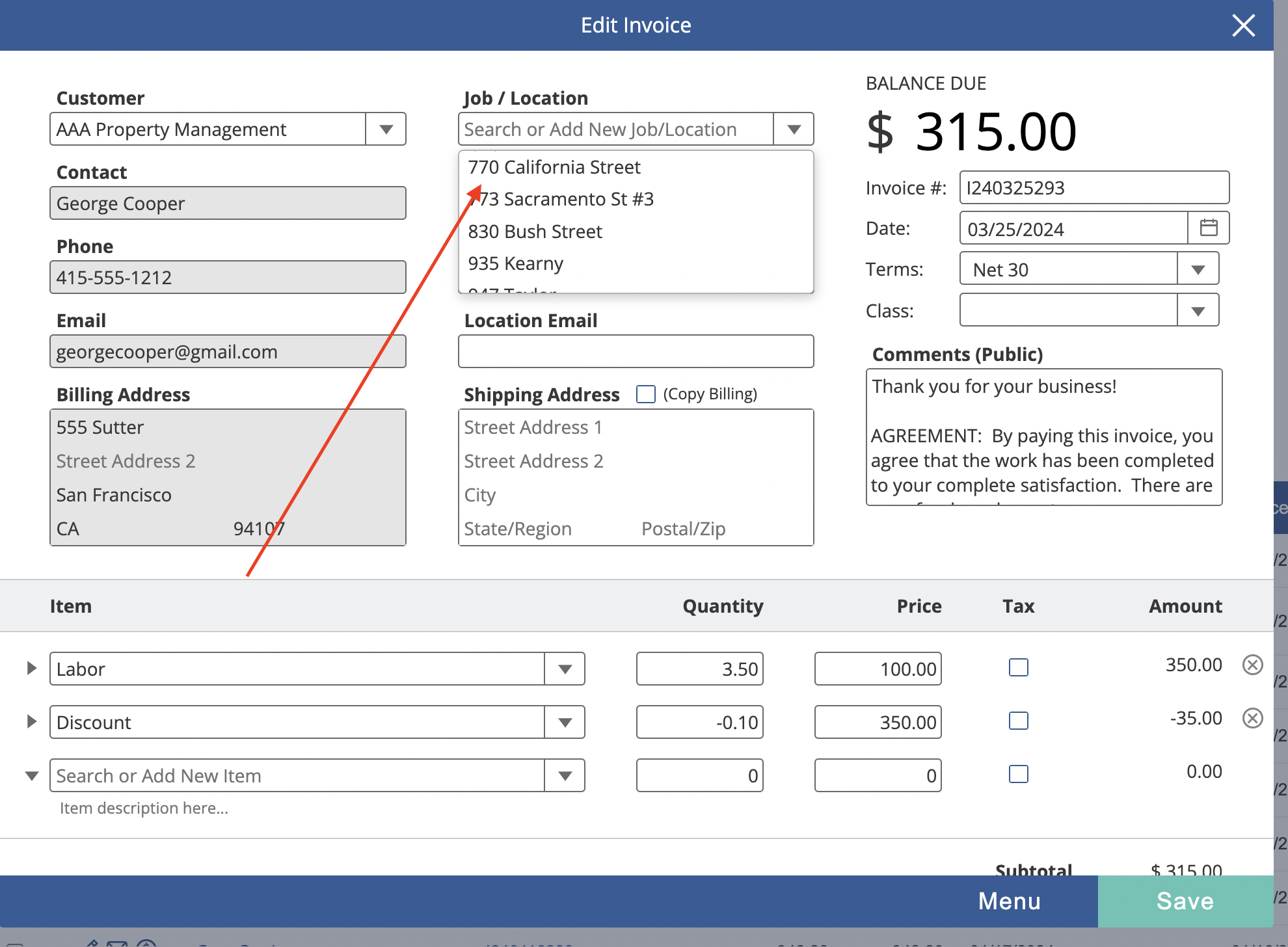Close the Edit Invoice dialog

[x=1243, y=25]
